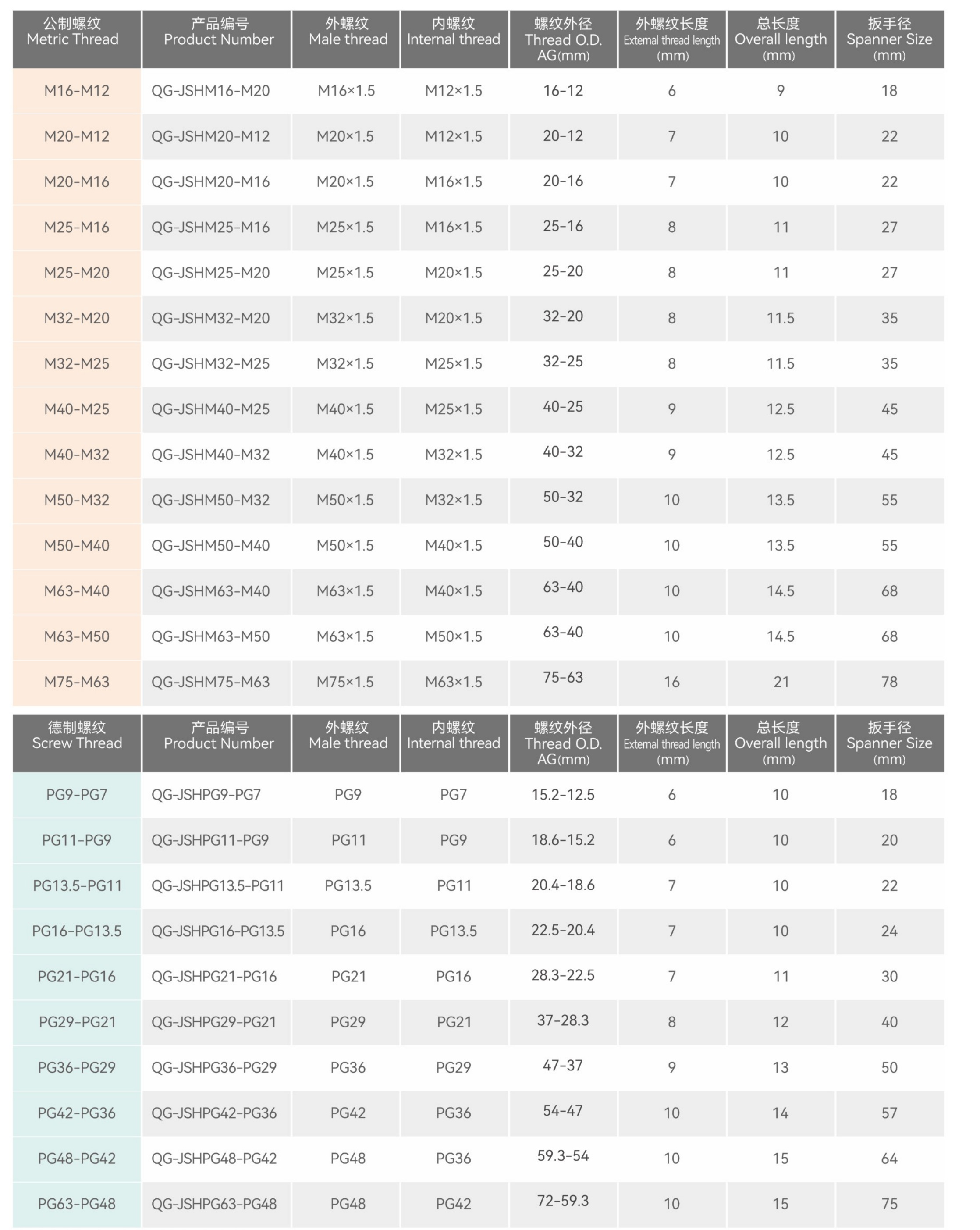Select product number QG-JSHPG11-PG9
The width and height of the screenshot is (980, 1230).
coord(210,840)
